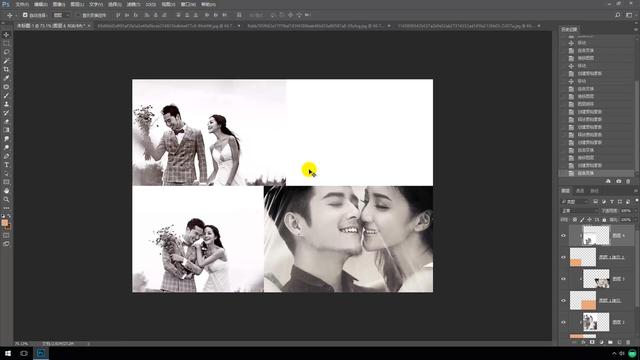Open the layer blend mode dropdown
640x360 pixels.
pyautogui.click(x=579, y=211)
